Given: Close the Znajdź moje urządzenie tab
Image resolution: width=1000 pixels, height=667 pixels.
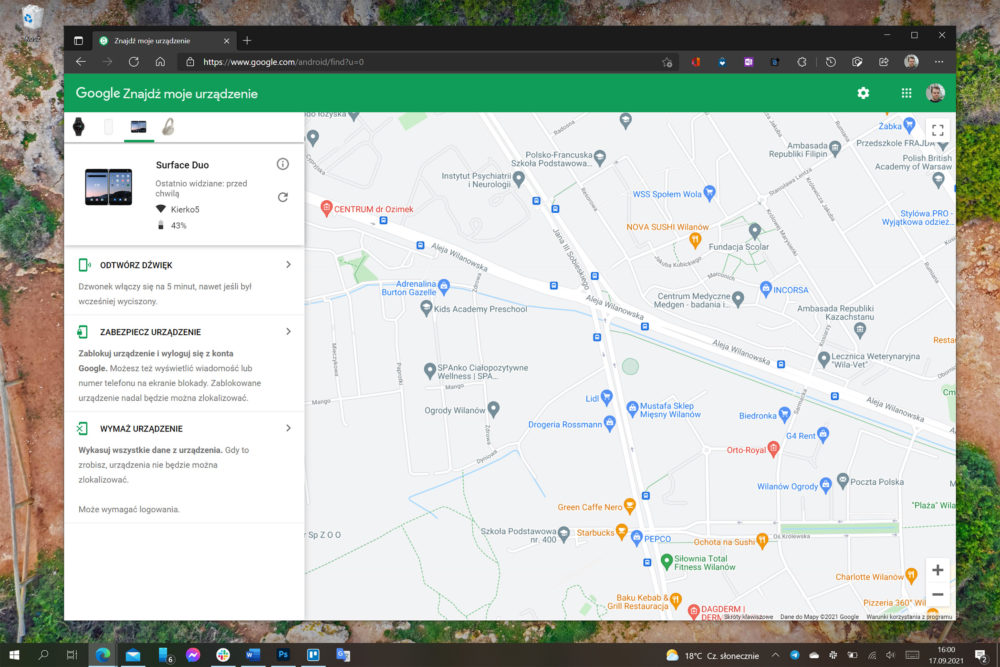Looking at the screenshot, I should click(x=226, y=41).
